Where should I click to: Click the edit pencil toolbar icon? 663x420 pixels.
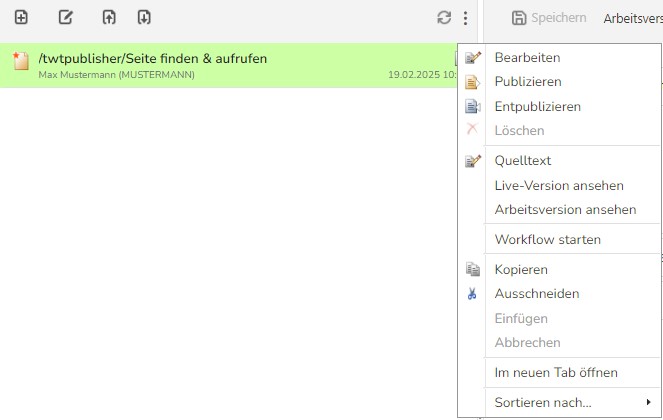click(66, 17)
